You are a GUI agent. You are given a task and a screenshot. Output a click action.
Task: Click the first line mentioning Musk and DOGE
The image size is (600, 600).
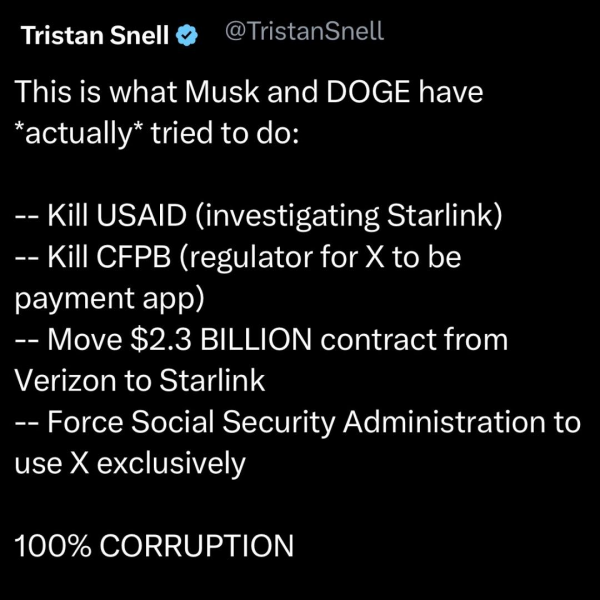pos(249,93)
